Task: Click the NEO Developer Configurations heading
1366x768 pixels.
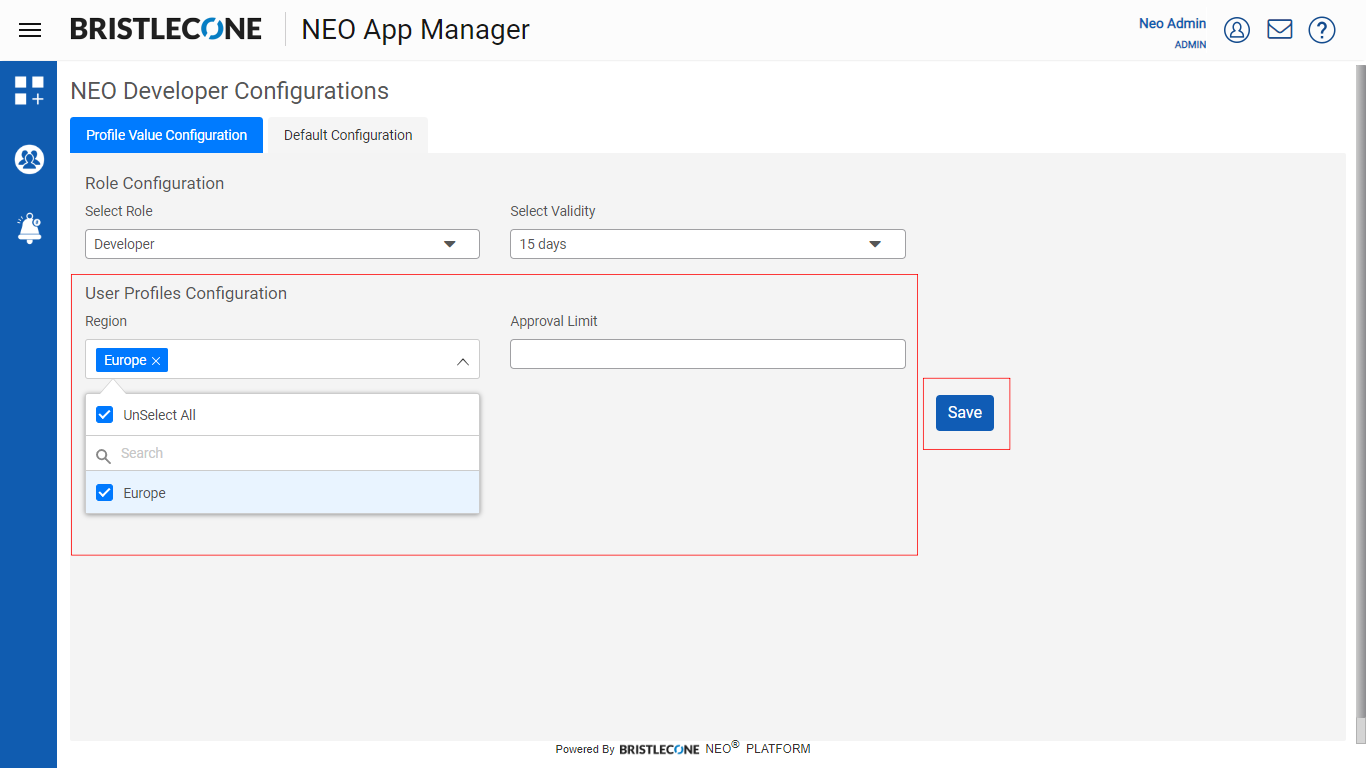Action: (x=229, y=91)
